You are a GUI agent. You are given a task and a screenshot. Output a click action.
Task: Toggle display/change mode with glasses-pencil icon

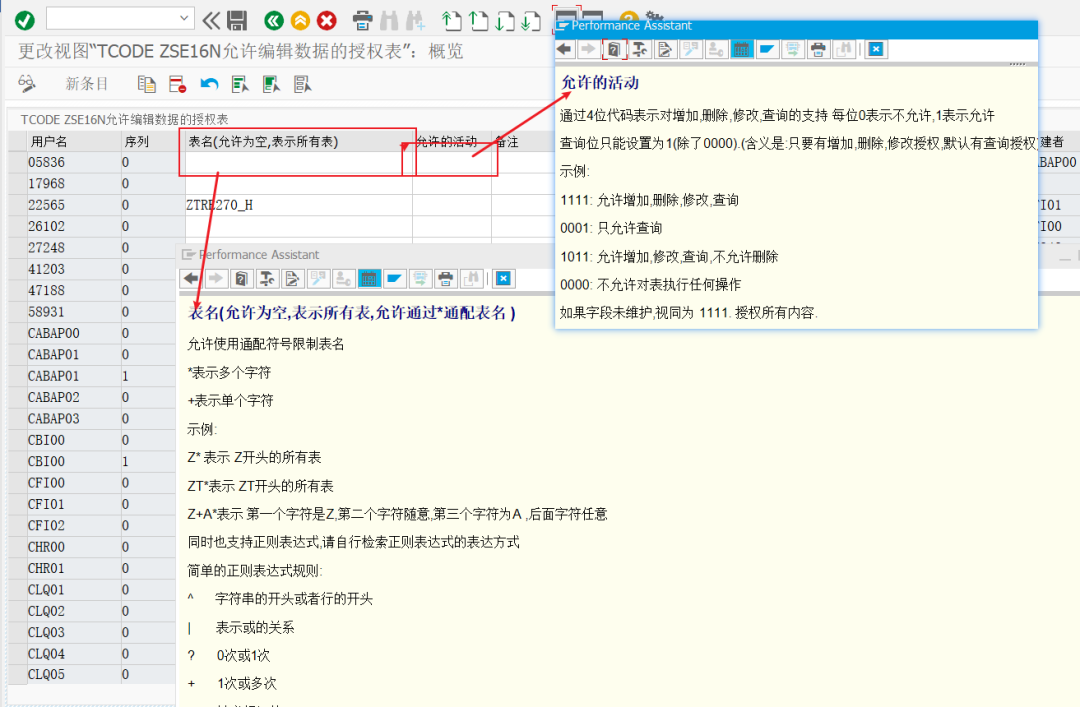[x=27, y=83]
